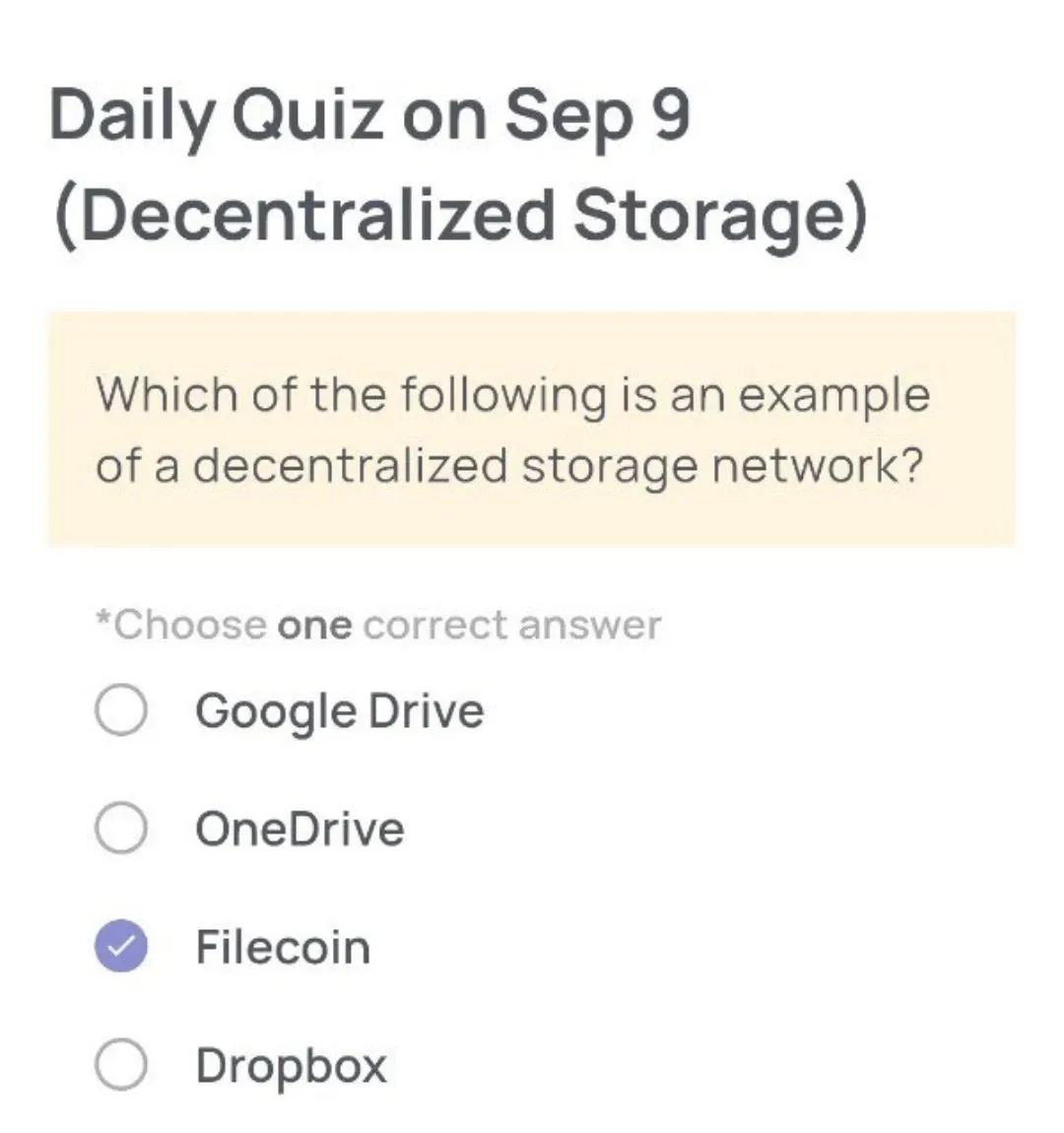The image size is (1064, 1133).
Task: Click the Filecoin answer label
Action: pos(283,948)
